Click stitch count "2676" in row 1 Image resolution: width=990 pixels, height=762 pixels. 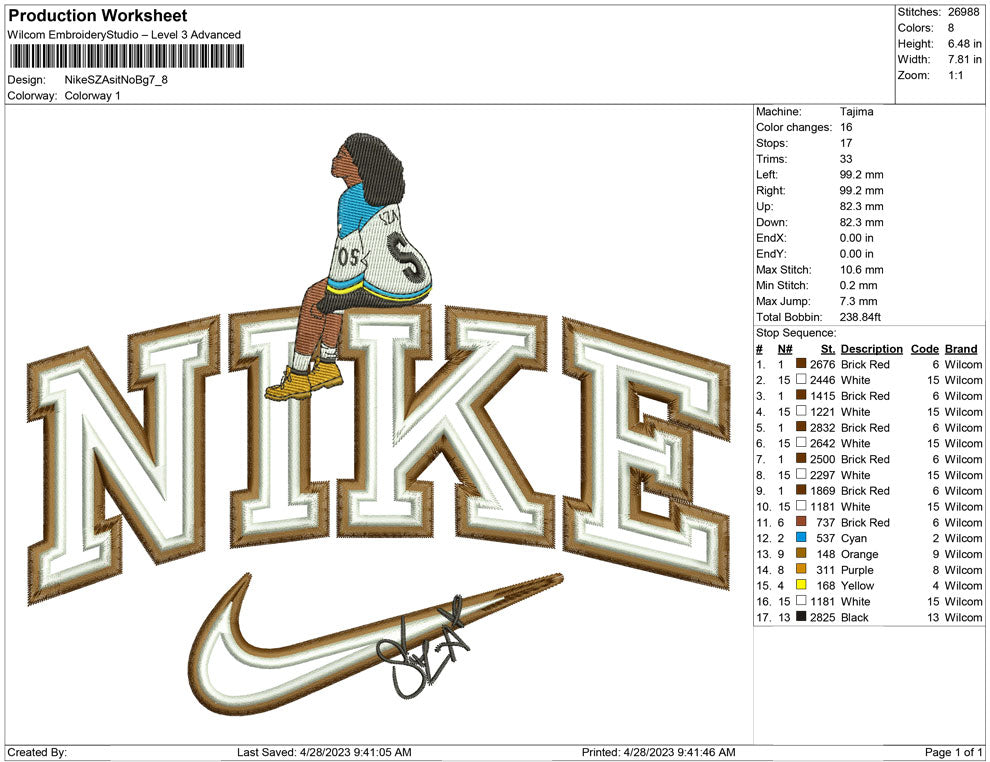823,364
